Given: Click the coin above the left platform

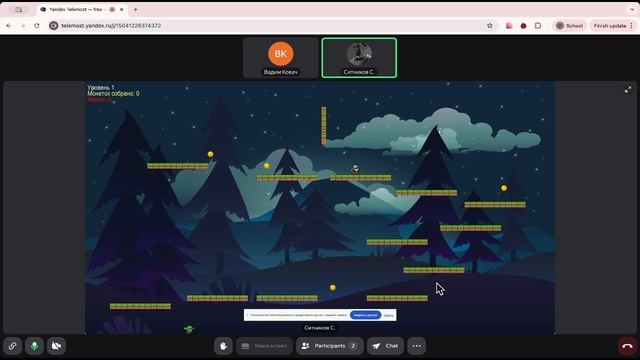Looking at the screenshot, I should point(211,154).
